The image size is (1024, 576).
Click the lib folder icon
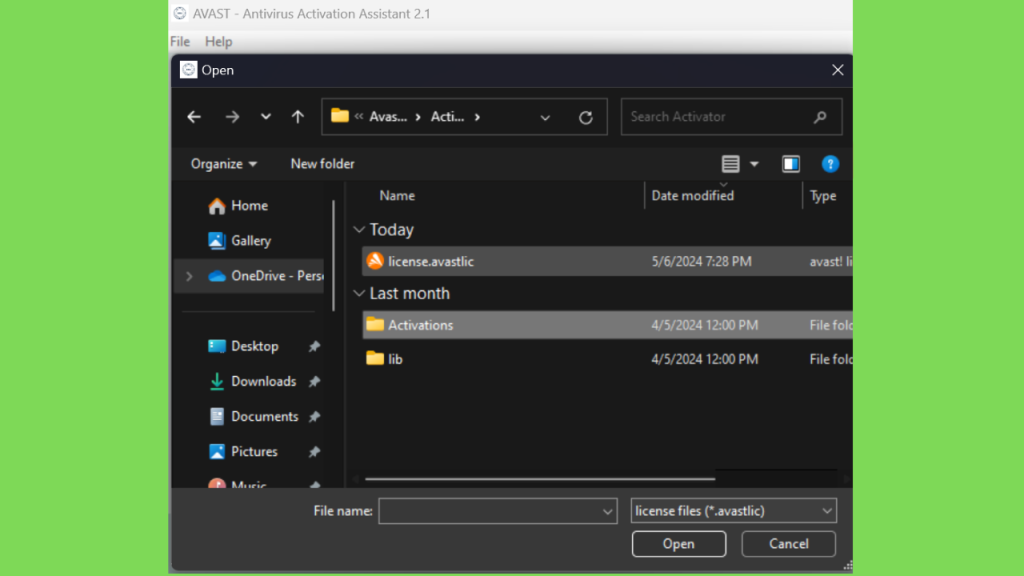click(375, 358)
